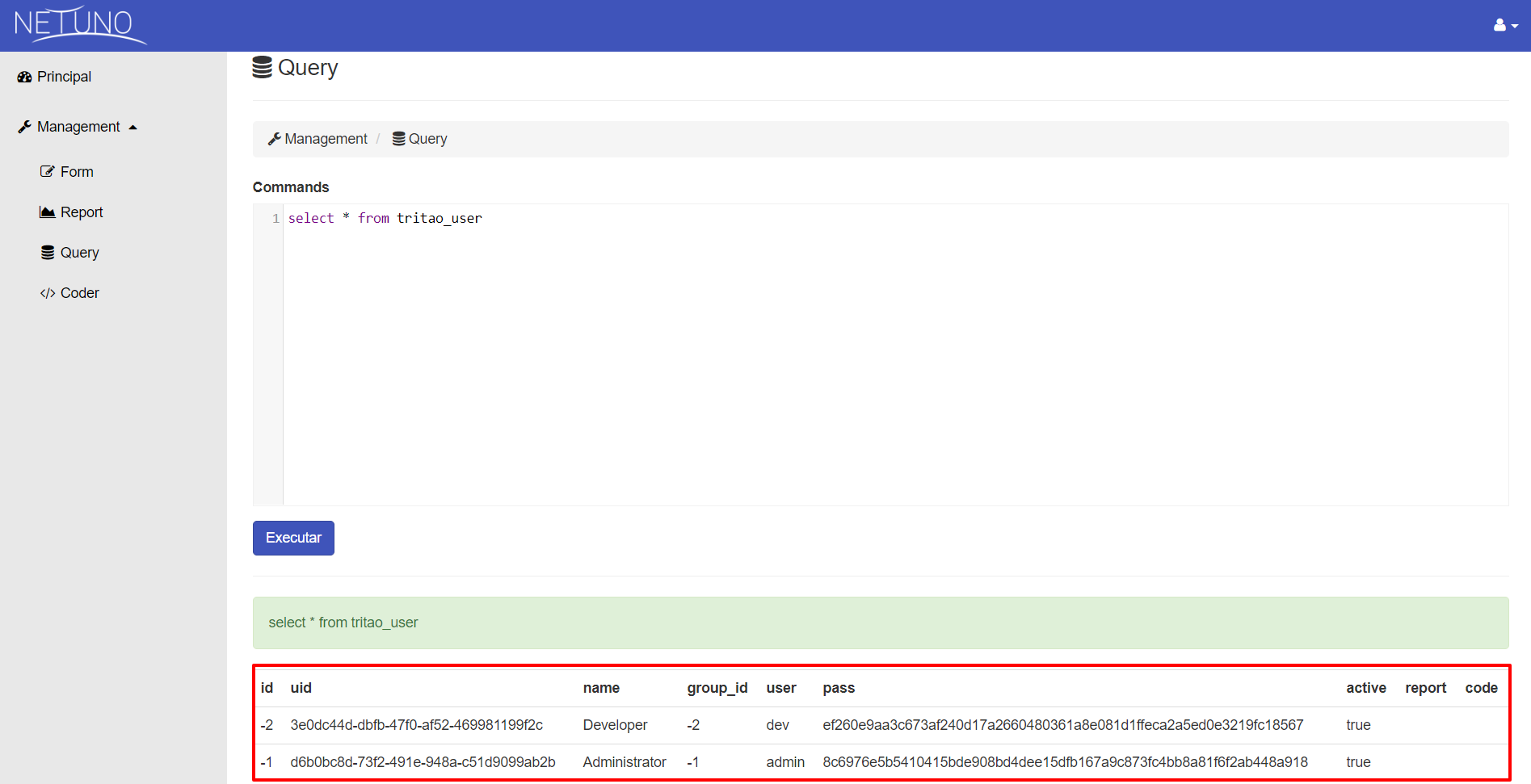The image size is (1531, 784).
Task: Click the executed query result message
Action: 881,623
